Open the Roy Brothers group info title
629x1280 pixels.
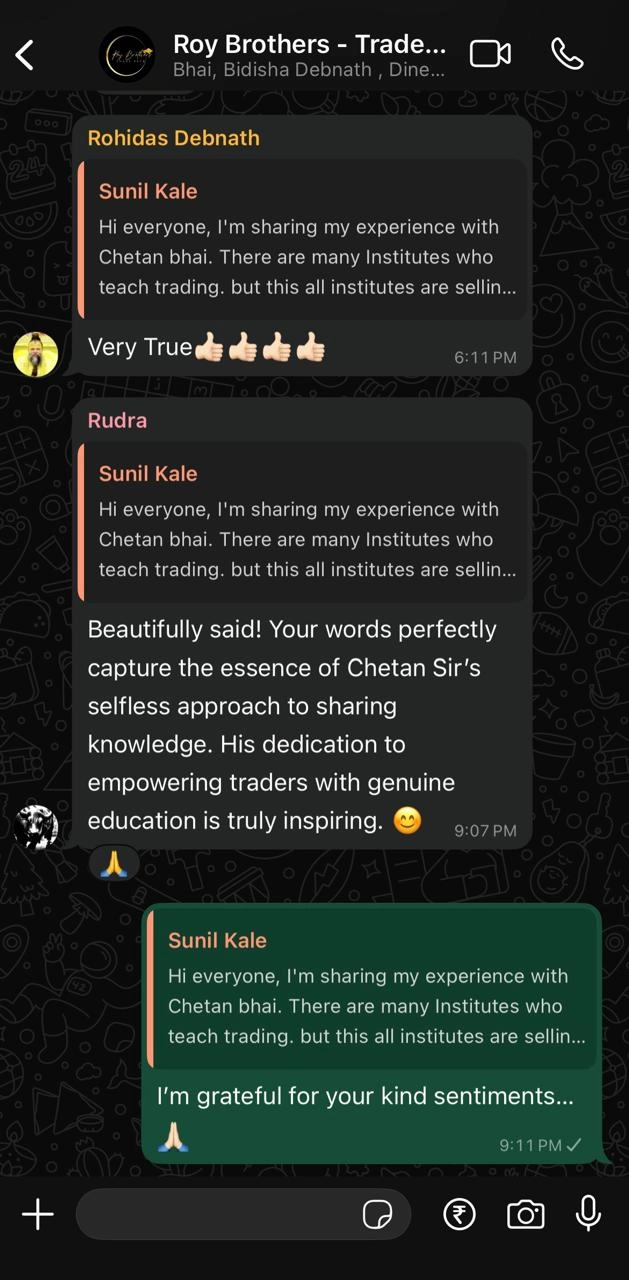[309, 44]
